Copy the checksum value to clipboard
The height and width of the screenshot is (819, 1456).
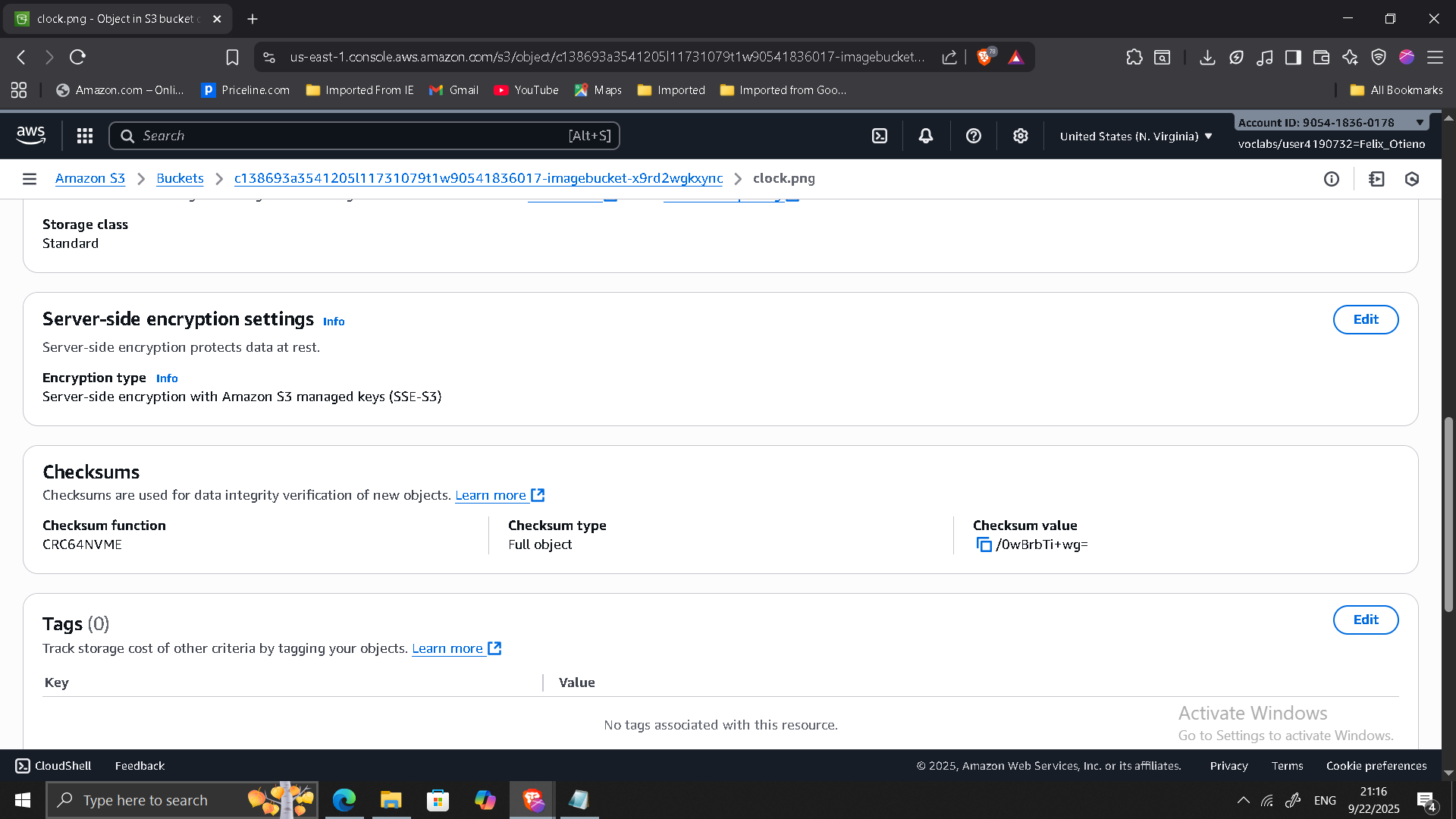(x=984, y=544)
